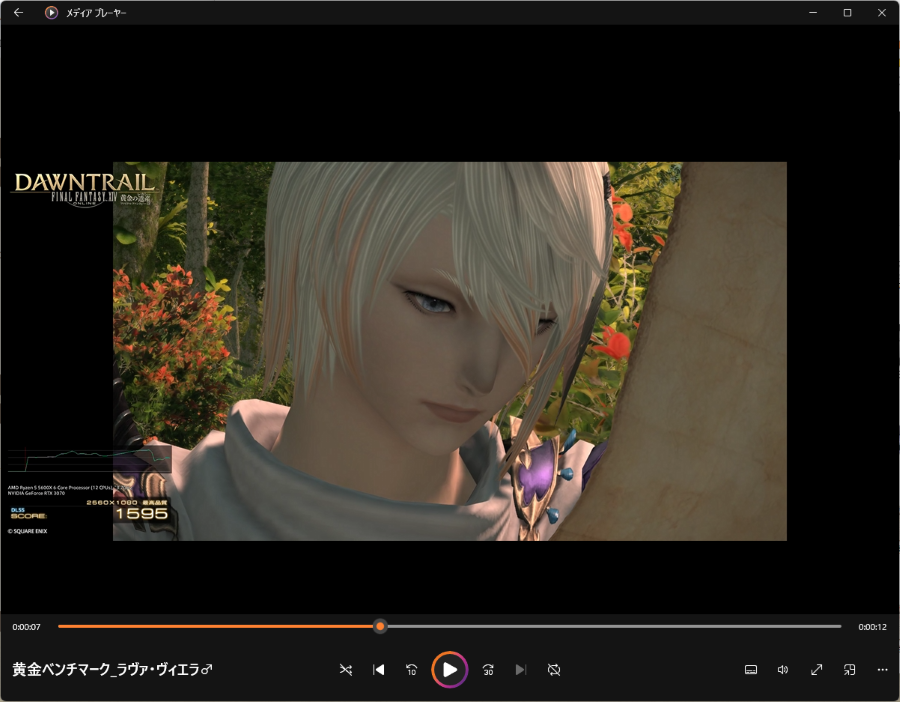Start playback with the Play button
Viewport: 900px width, 702px height.
(449, 669)
